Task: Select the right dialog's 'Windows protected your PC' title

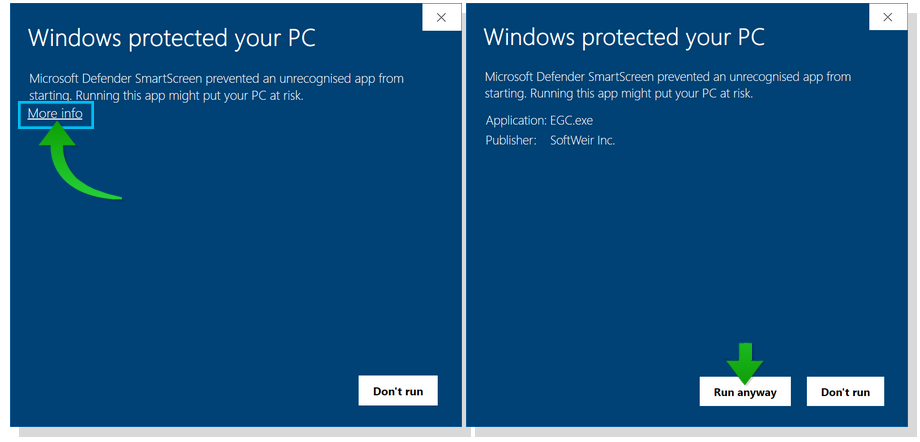Action: click(624, 37)
